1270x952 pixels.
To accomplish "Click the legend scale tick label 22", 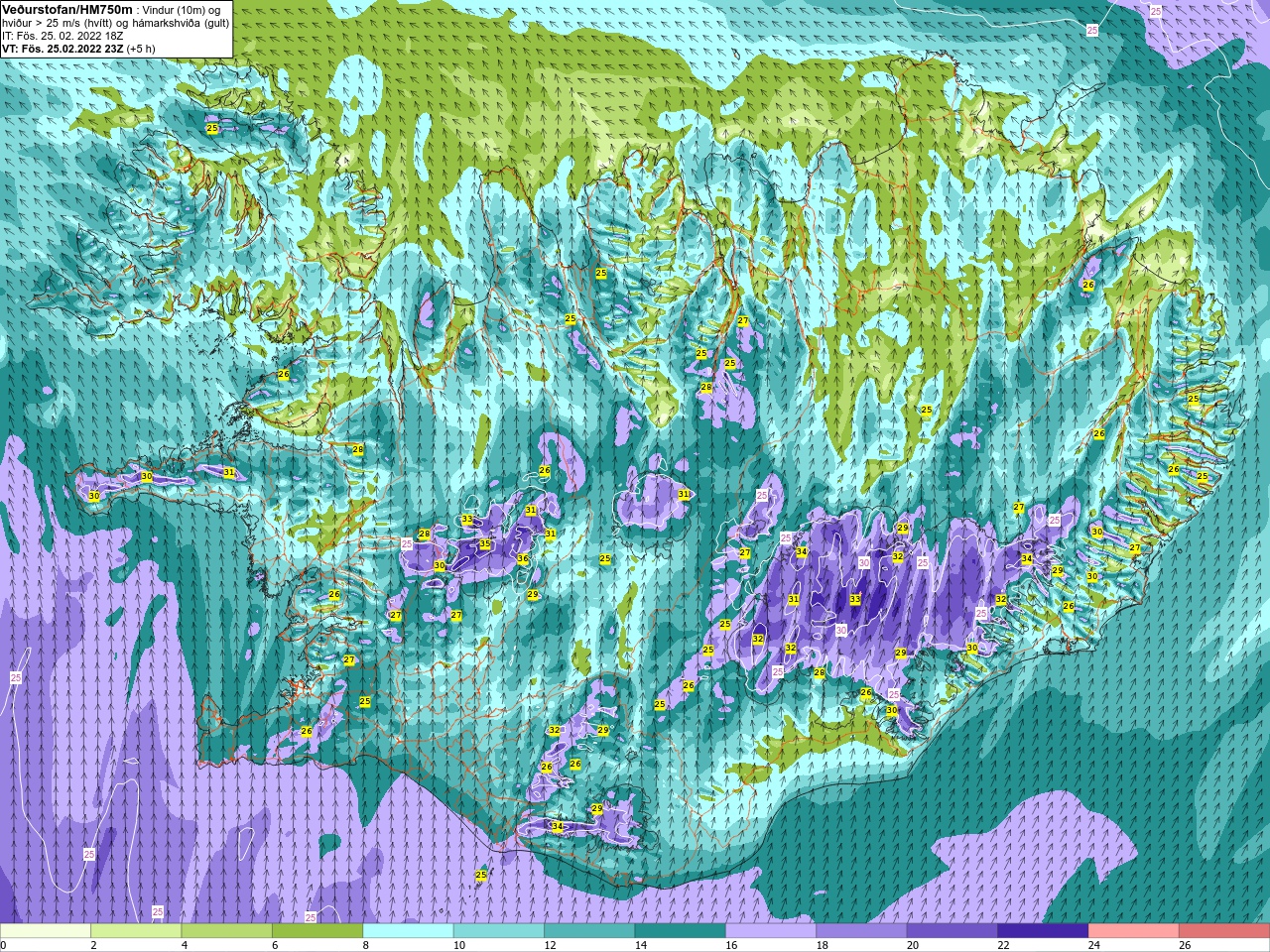I will (x=1003, y=945).
